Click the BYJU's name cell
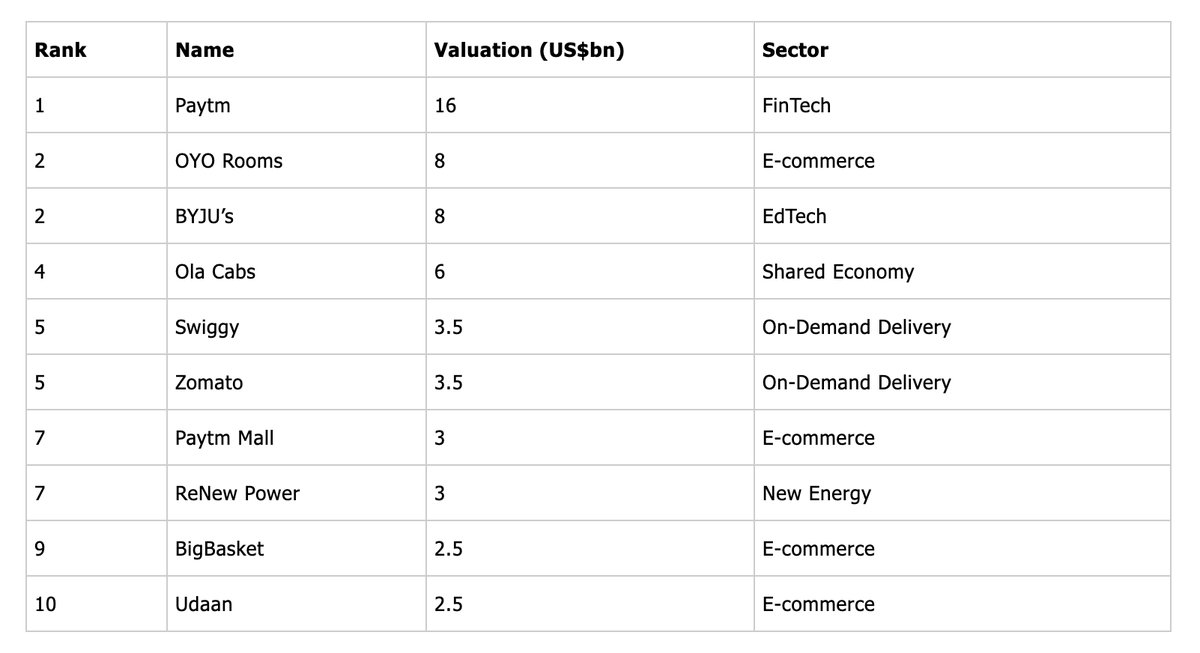Image resolution: width=1200 pixels, height=653 pixels. click(x=205, y=216)
